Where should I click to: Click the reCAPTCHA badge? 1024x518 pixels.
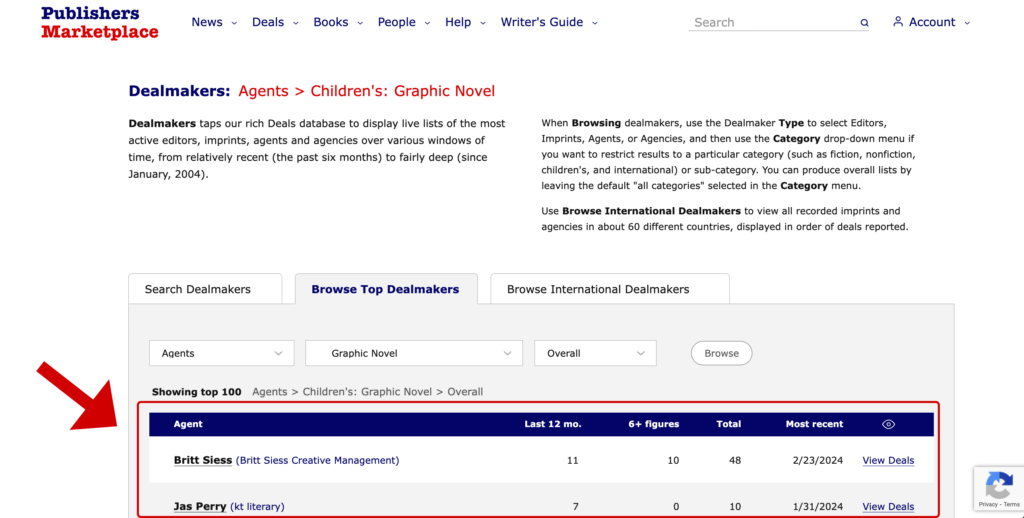[x=998, y=489]
